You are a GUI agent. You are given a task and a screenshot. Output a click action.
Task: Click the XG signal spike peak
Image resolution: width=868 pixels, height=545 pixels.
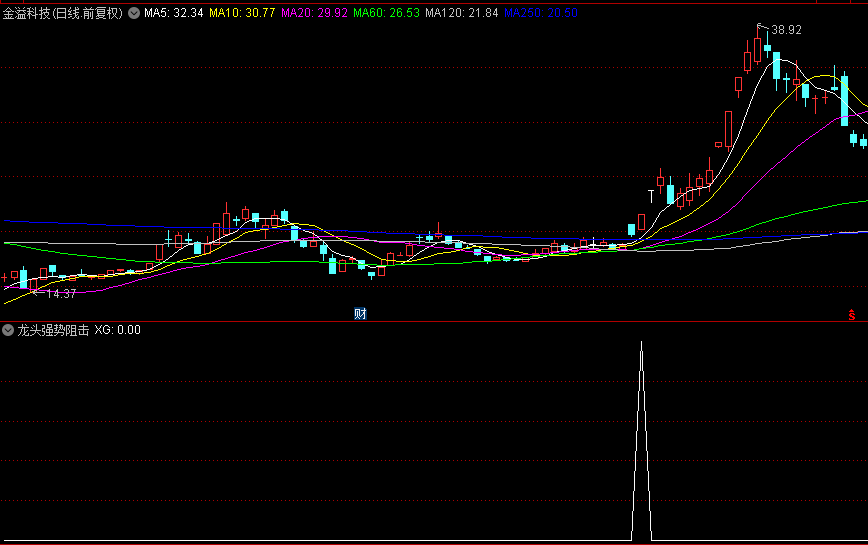coord(642,344)
